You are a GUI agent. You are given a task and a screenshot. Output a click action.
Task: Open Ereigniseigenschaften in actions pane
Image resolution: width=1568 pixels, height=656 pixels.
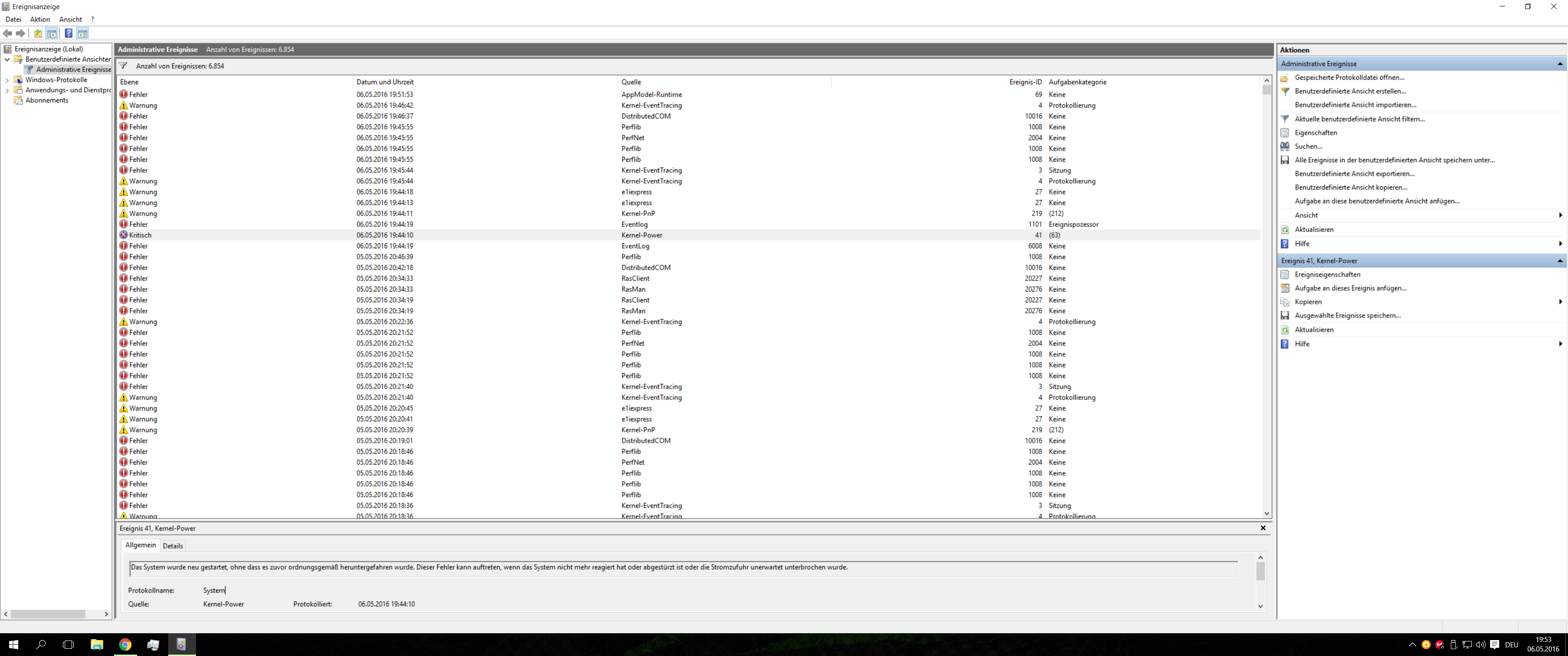click(1327, 274)
